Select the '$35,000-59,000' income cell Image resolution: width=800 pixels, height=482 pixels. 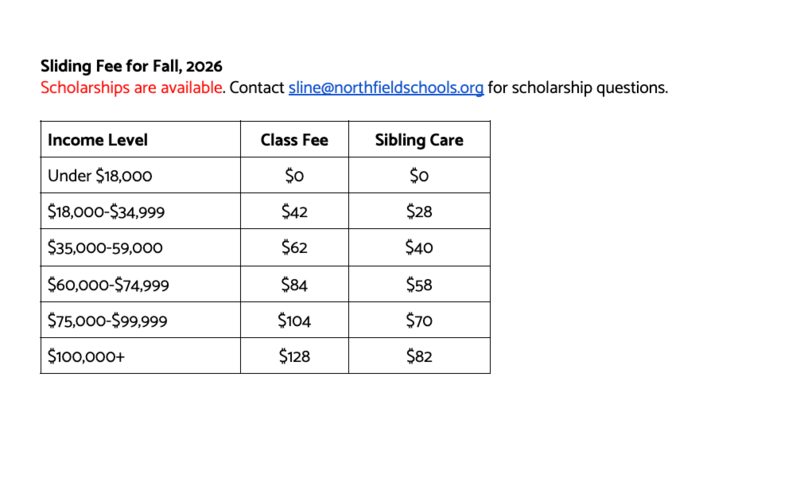click(x=140, y=247)
